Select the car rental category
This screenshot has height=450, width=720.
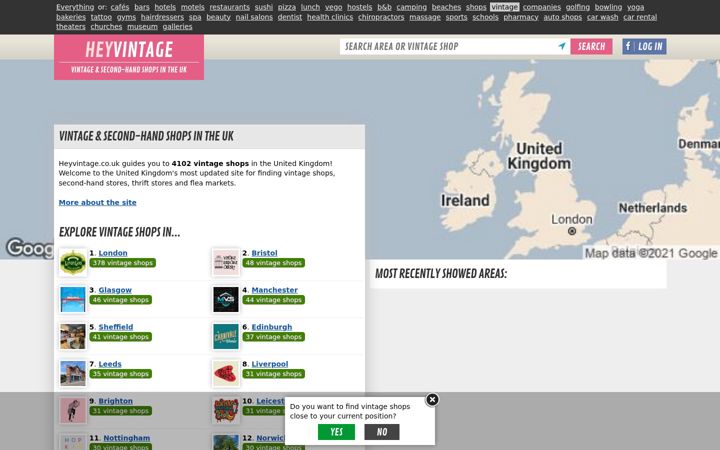tap(640, 17)
